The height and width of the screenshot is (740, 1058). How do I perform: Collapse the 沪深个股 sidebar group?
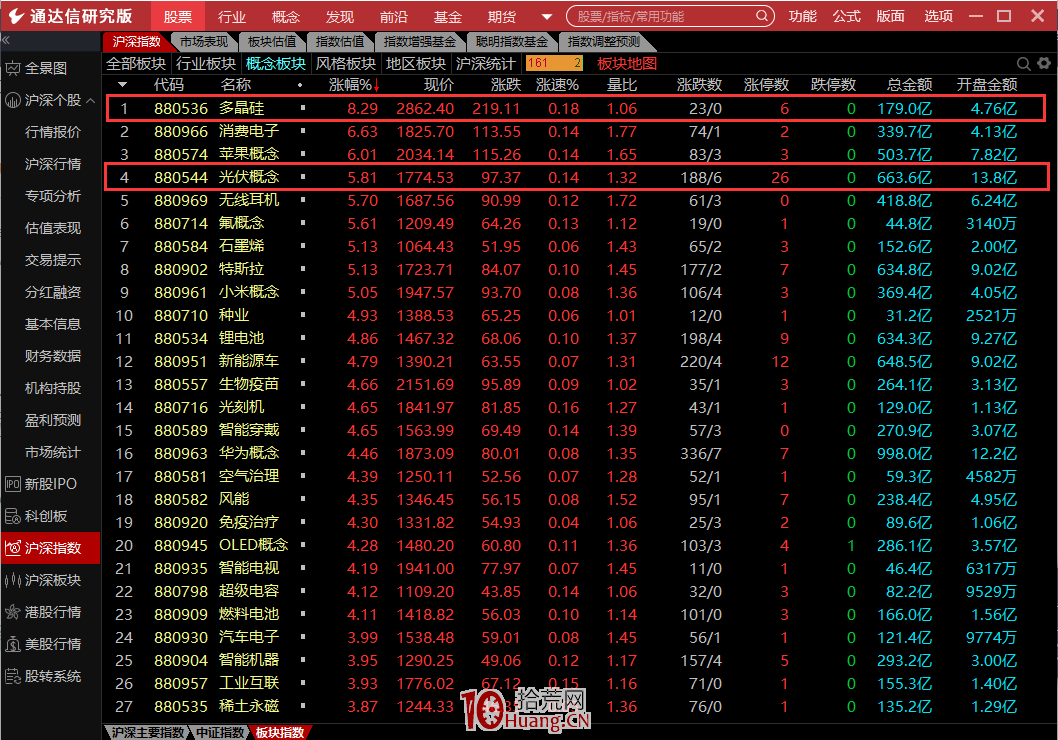click(90, 101)
